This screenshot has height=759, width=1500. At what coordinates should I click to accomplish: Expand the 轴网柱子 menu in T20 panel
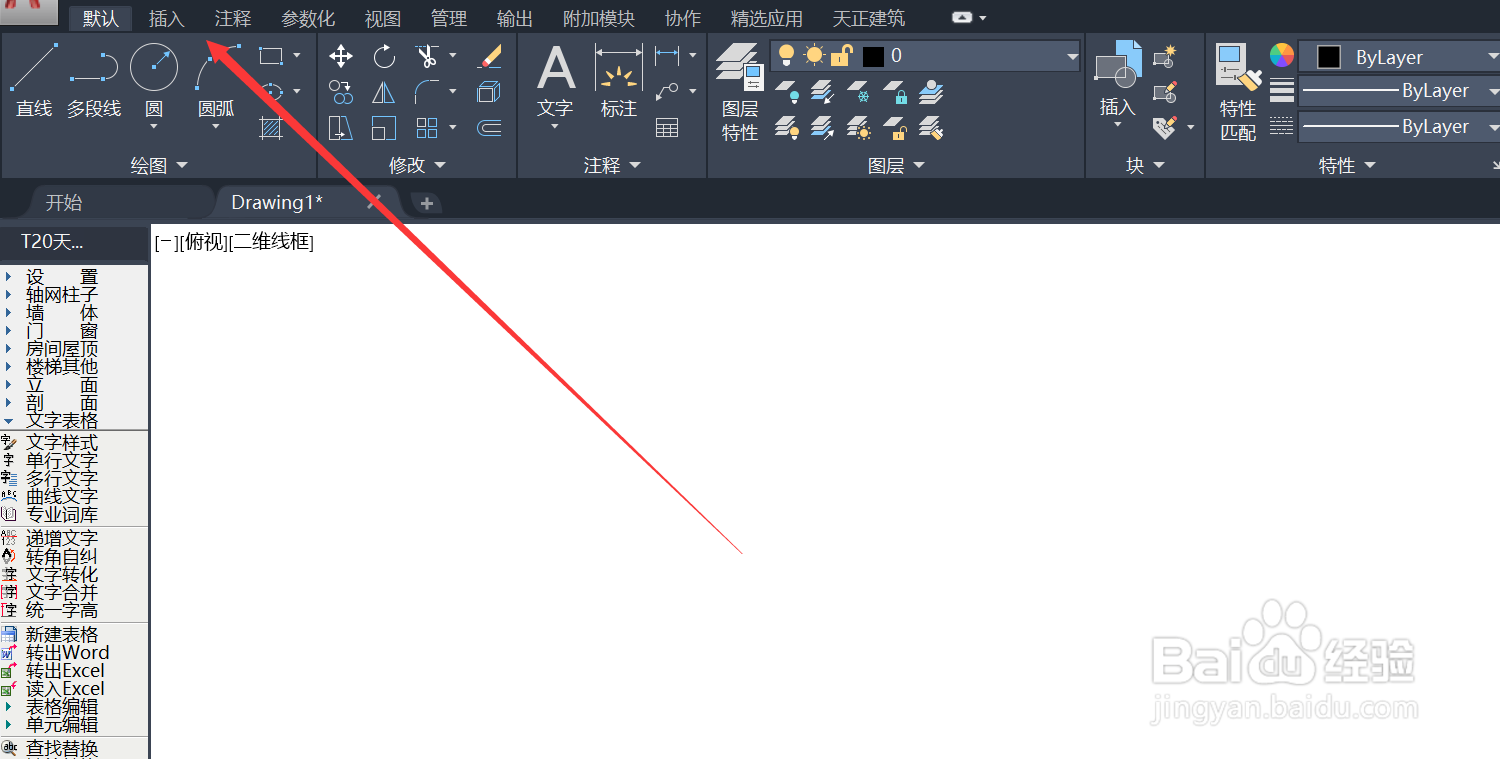(x=62, y=295)
